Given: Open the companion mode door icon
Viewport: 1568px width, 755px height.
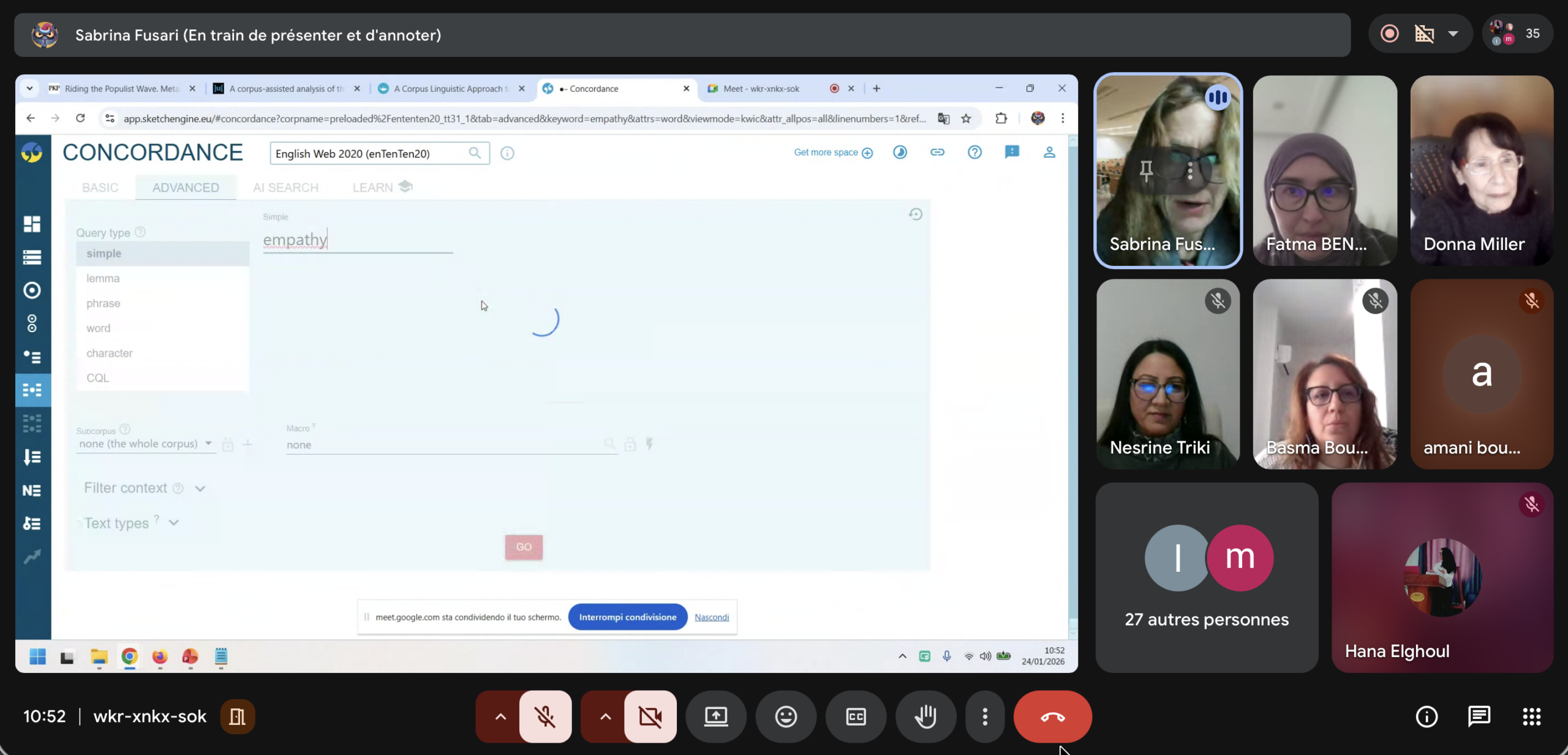Looking at the screenshot, I should pyautogui.click(x=237, y=716).
